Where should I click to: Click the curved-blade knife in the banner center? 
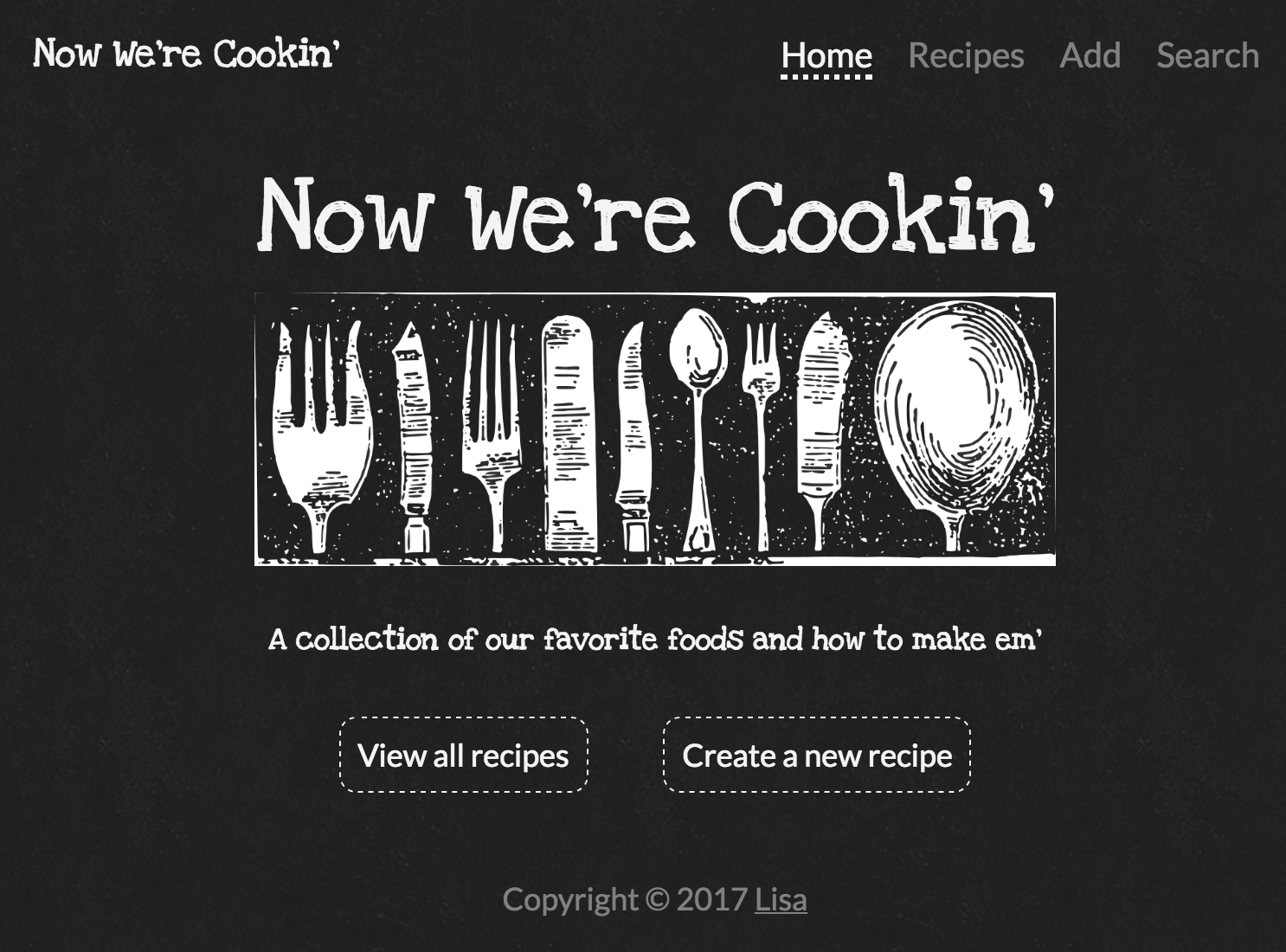634,437
